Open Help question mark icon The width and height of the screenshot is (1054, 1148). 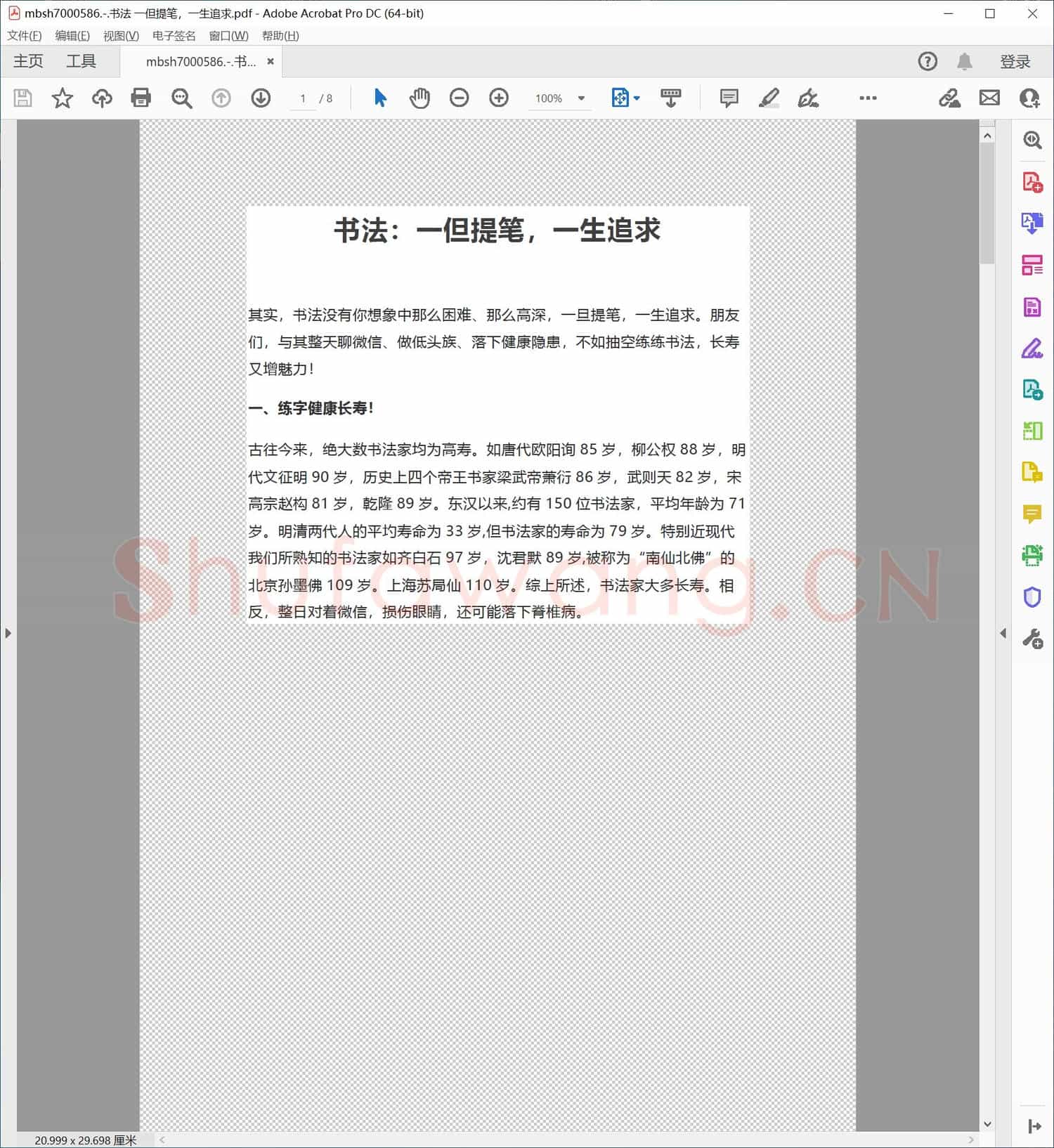(928, 61)
